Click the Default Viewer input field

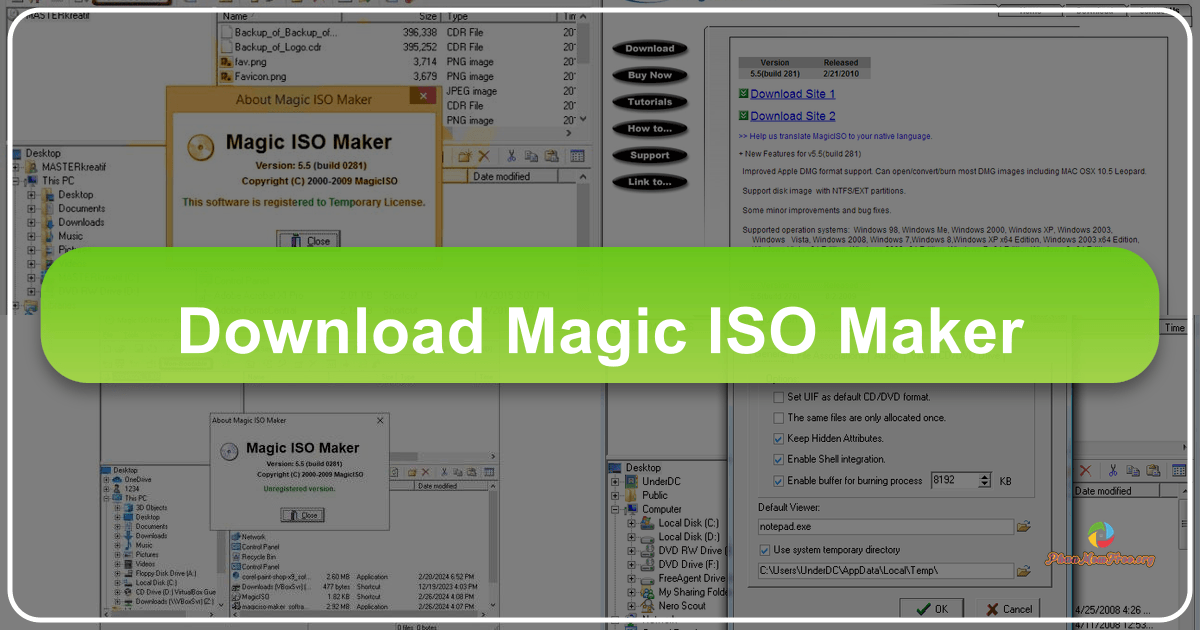pos(885,526)
